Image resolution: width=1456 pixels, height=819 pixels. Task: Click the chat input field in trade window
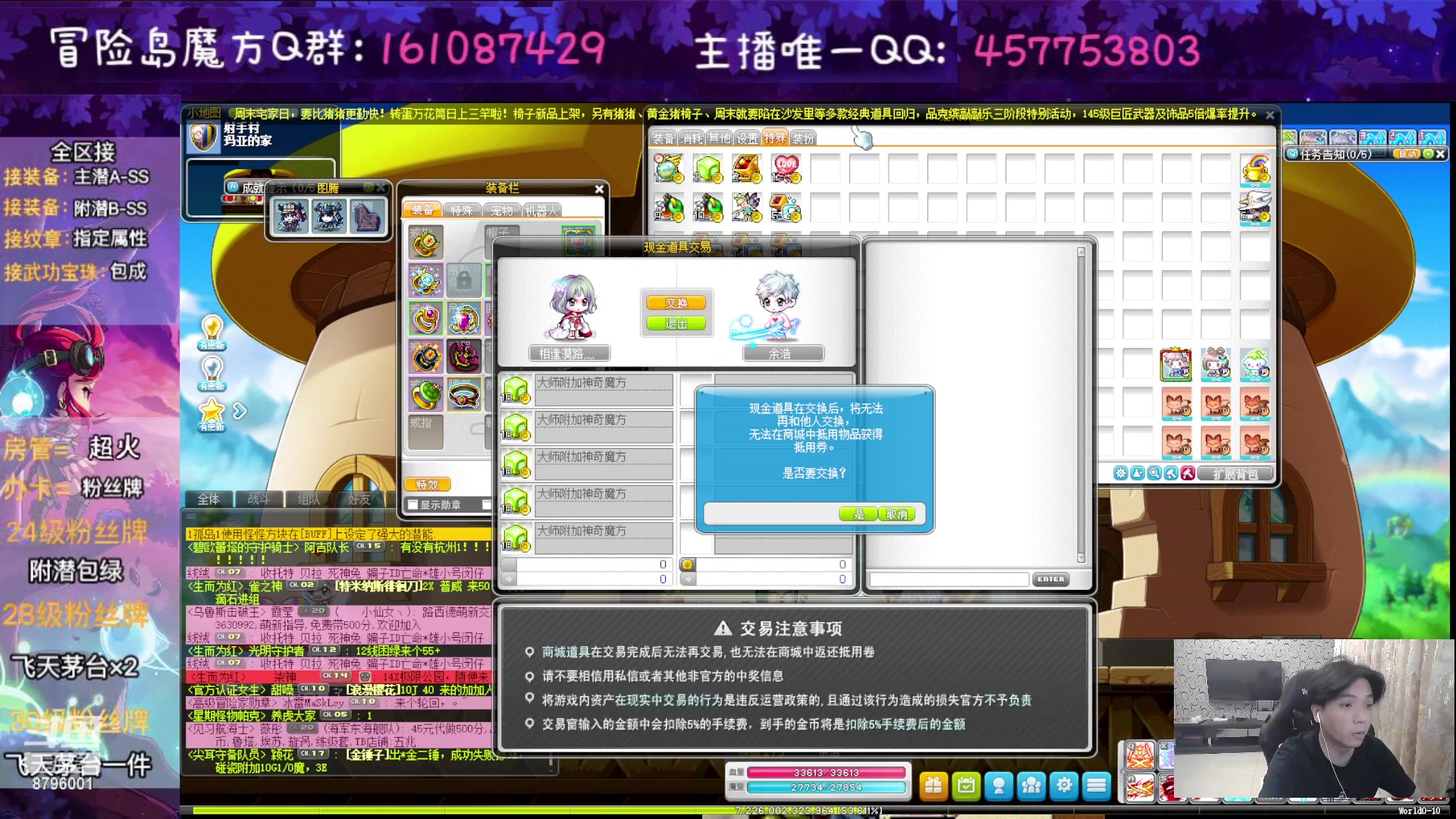[949, 579]
